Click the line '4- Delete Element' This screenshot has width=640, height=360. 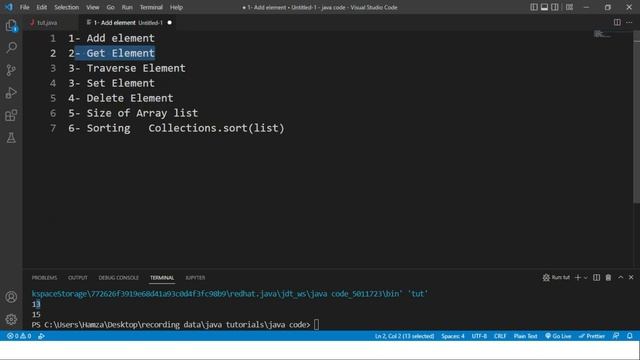(121, 98)
